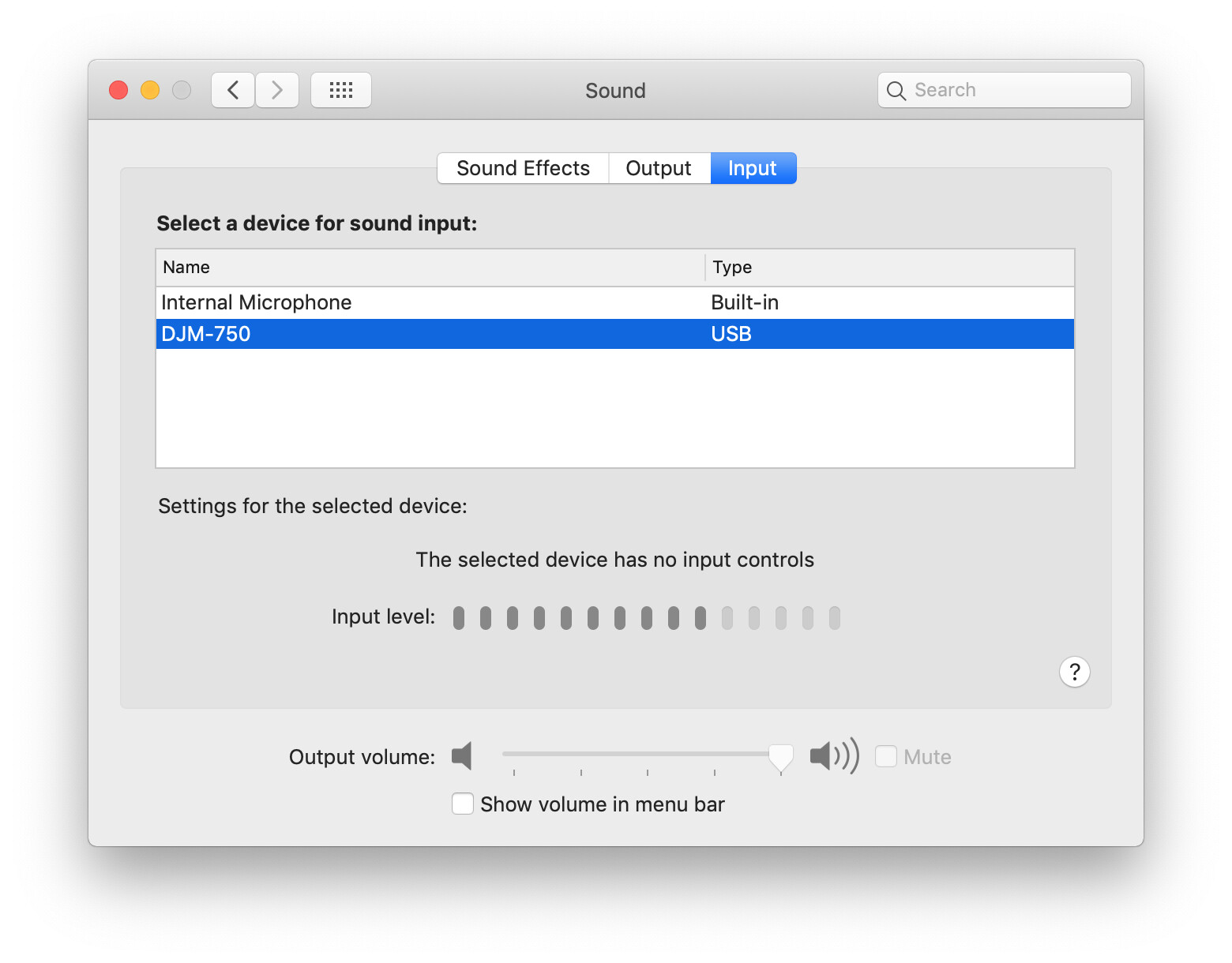
Task: Click in the Search field
Action: pyautogui.click(x=1005, y=90)
